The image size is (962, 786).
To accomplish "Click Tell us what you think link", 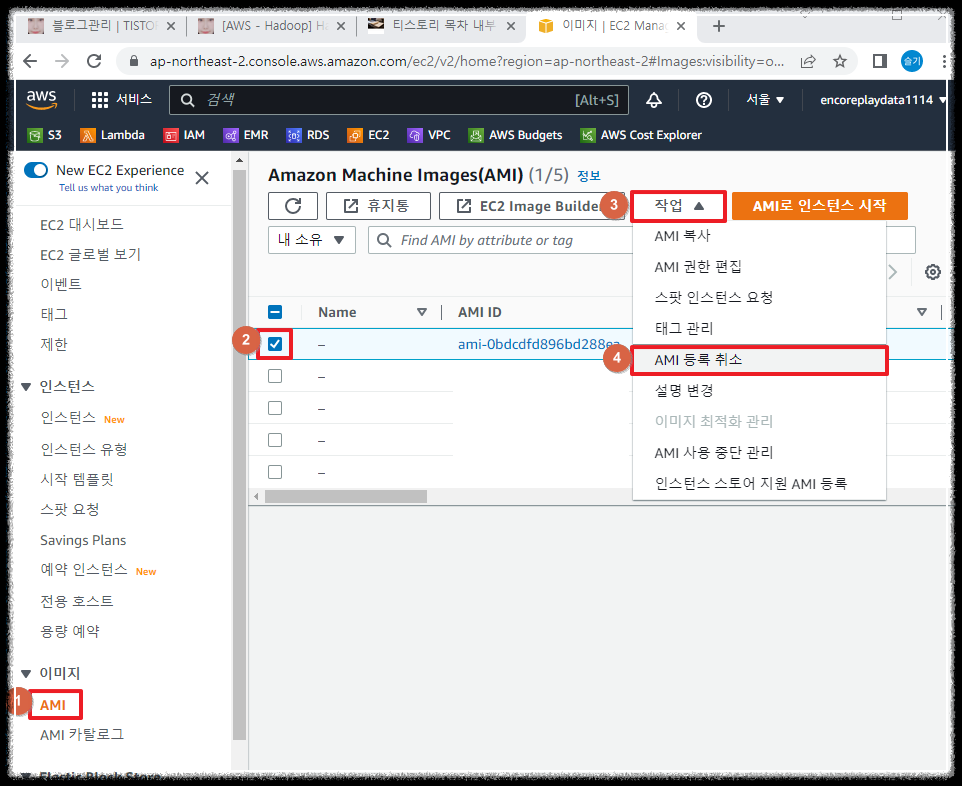I will point(109,188).
